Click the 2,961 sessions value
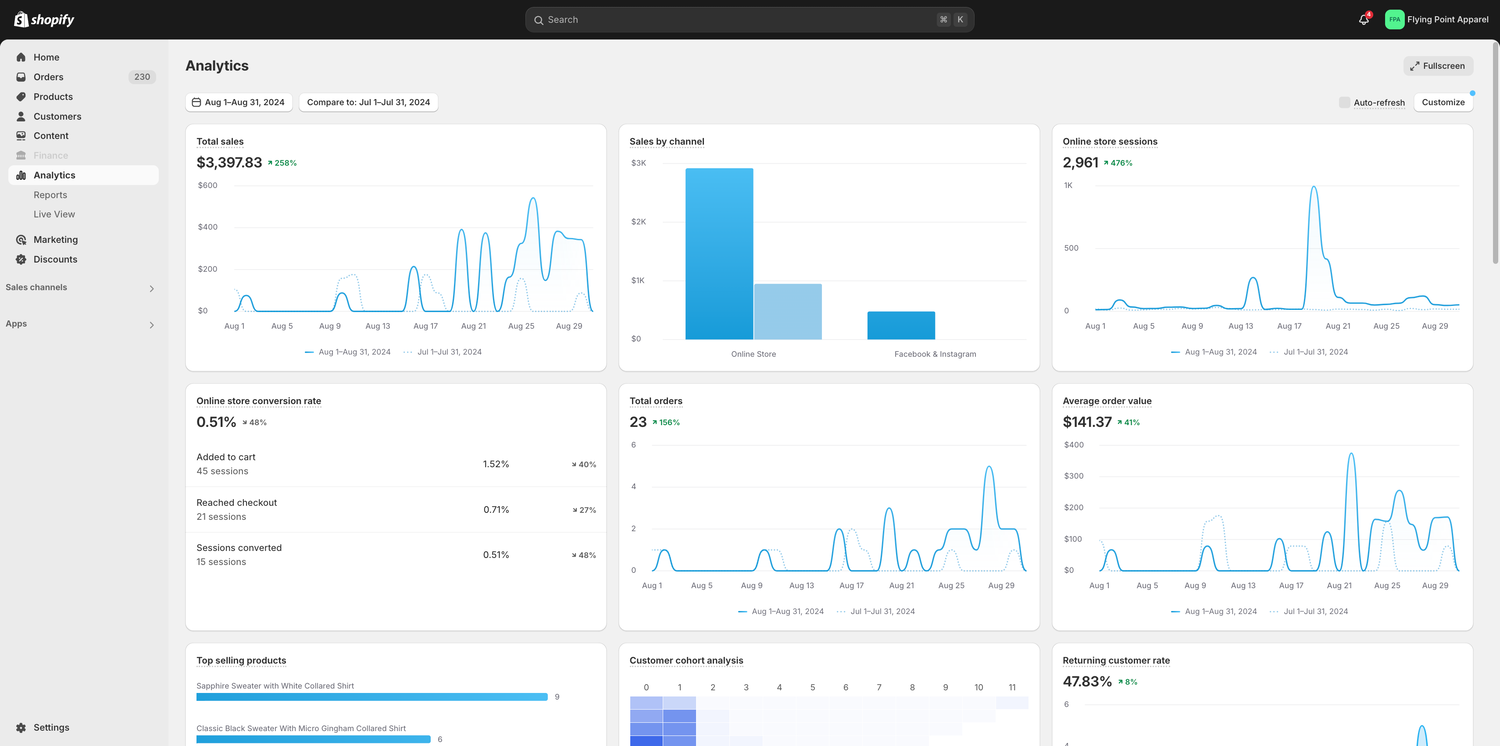 coord(1080,162)
